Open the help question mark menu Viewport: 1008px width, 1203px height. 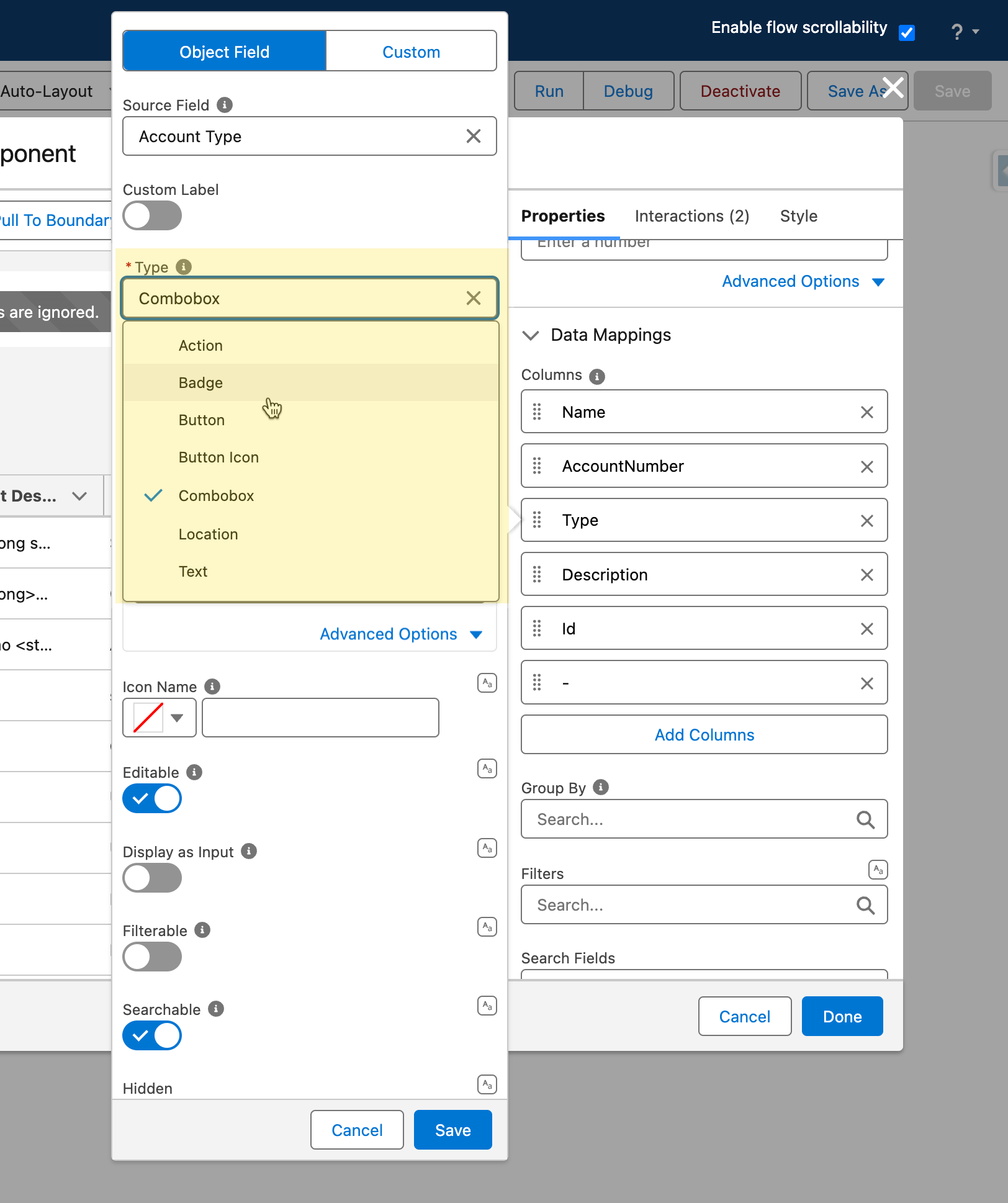(964, 32)
